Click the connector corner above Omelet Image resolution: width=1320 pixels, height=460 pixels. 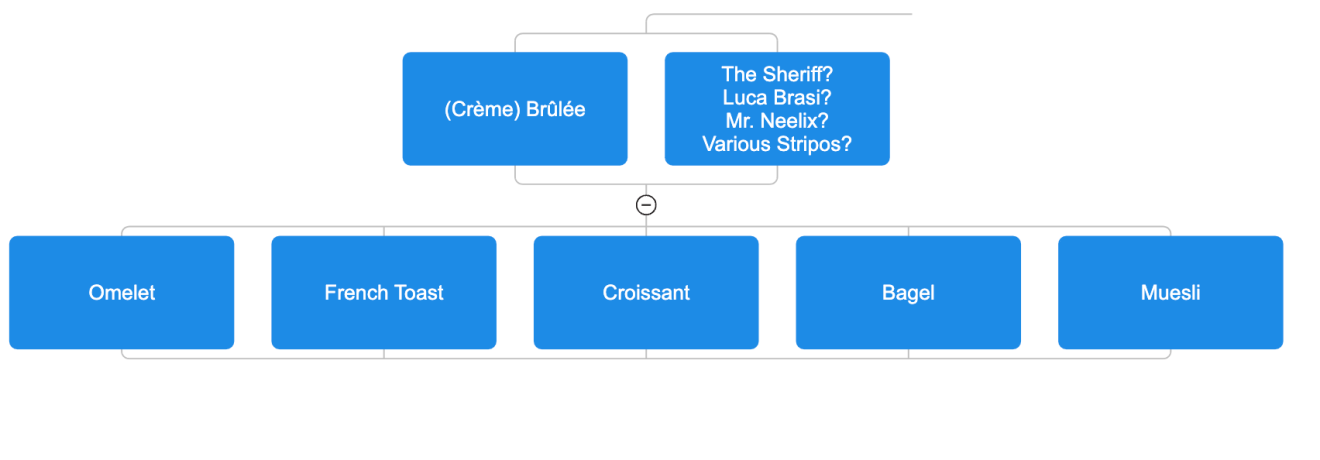[x=124, y=229]
